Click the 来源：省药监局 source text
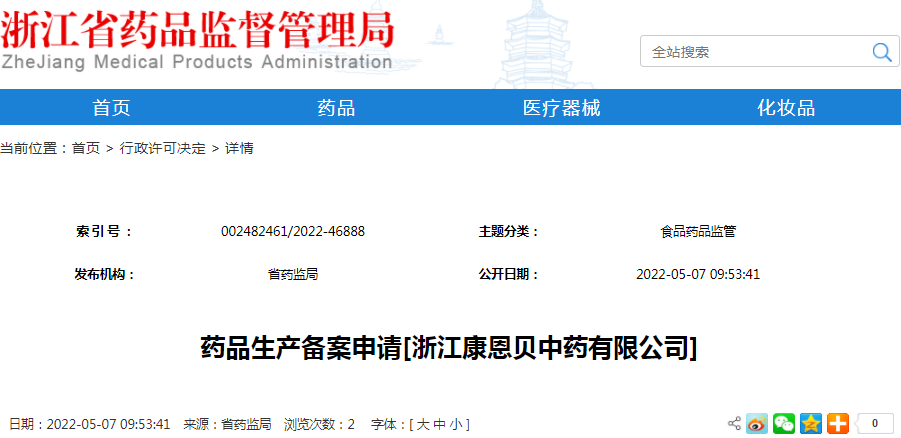Screen dimensions: 901x438 (x=228, y=425)
